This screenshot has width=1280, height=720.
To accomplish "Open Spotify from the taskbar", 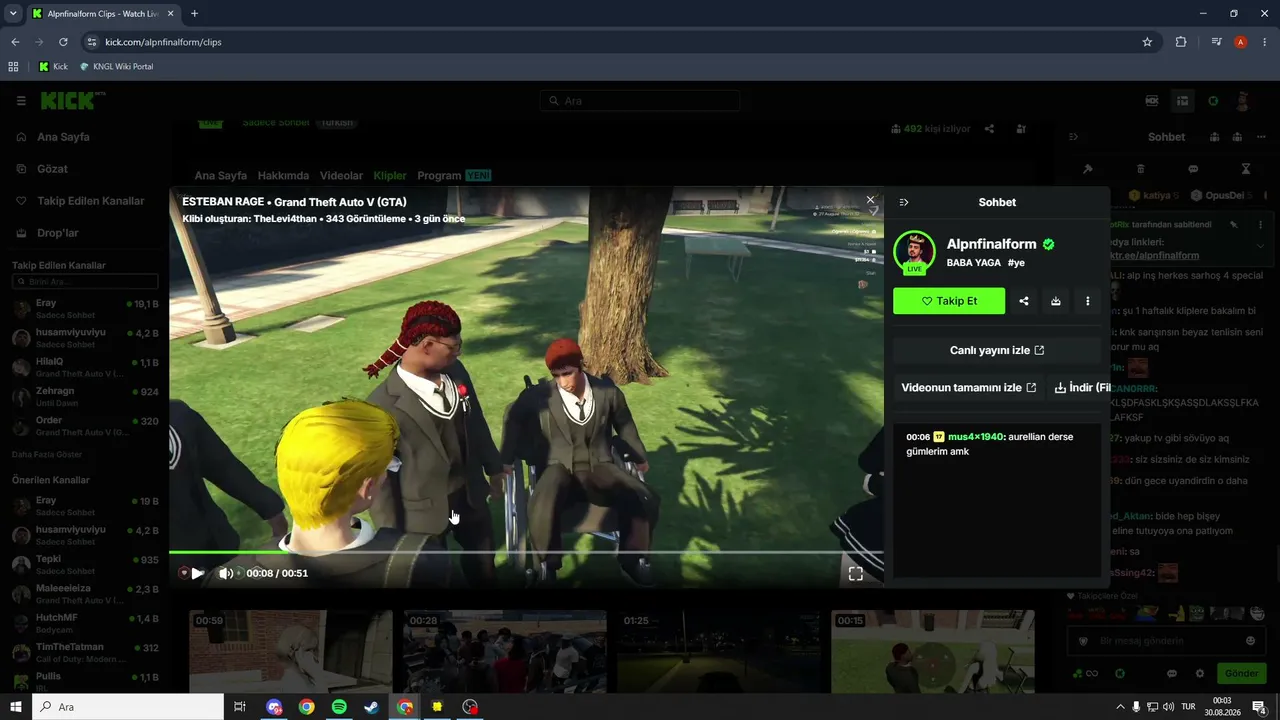I will [339, 707].
